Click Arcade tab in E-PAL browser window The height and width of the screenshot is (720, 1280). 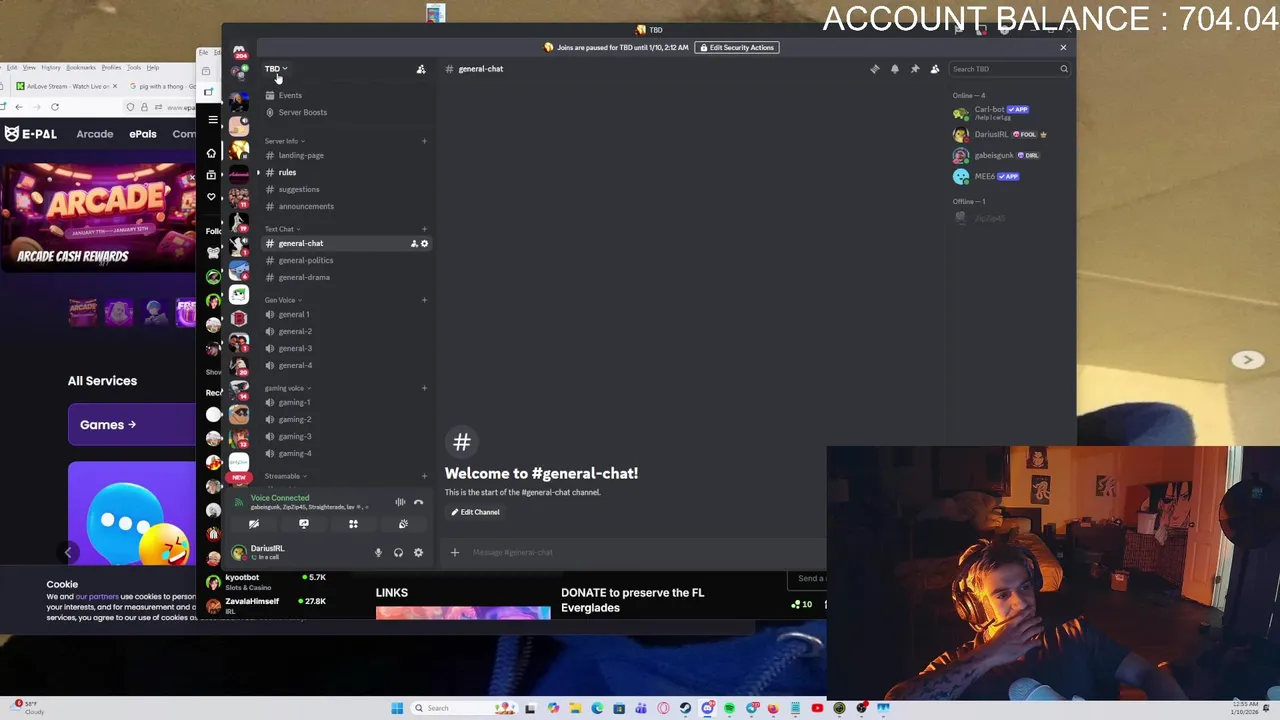95,134
